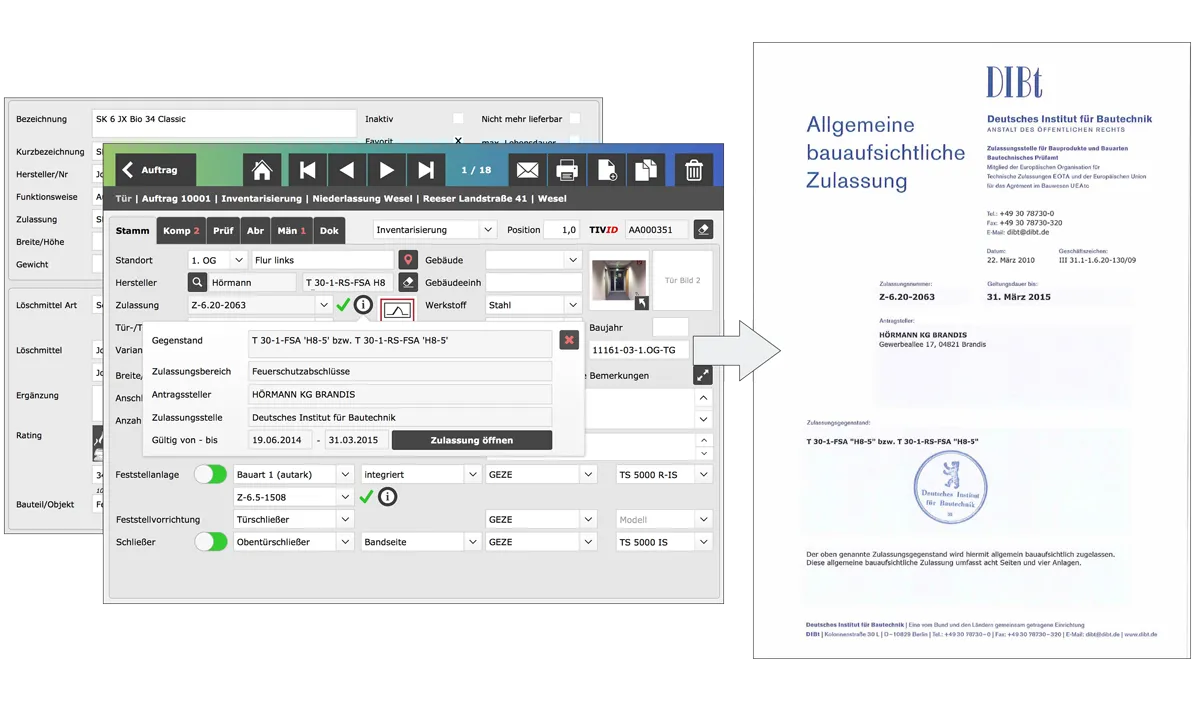
Task: Jump to the first record
Action: pyautogui.click(x=308, y=170)
